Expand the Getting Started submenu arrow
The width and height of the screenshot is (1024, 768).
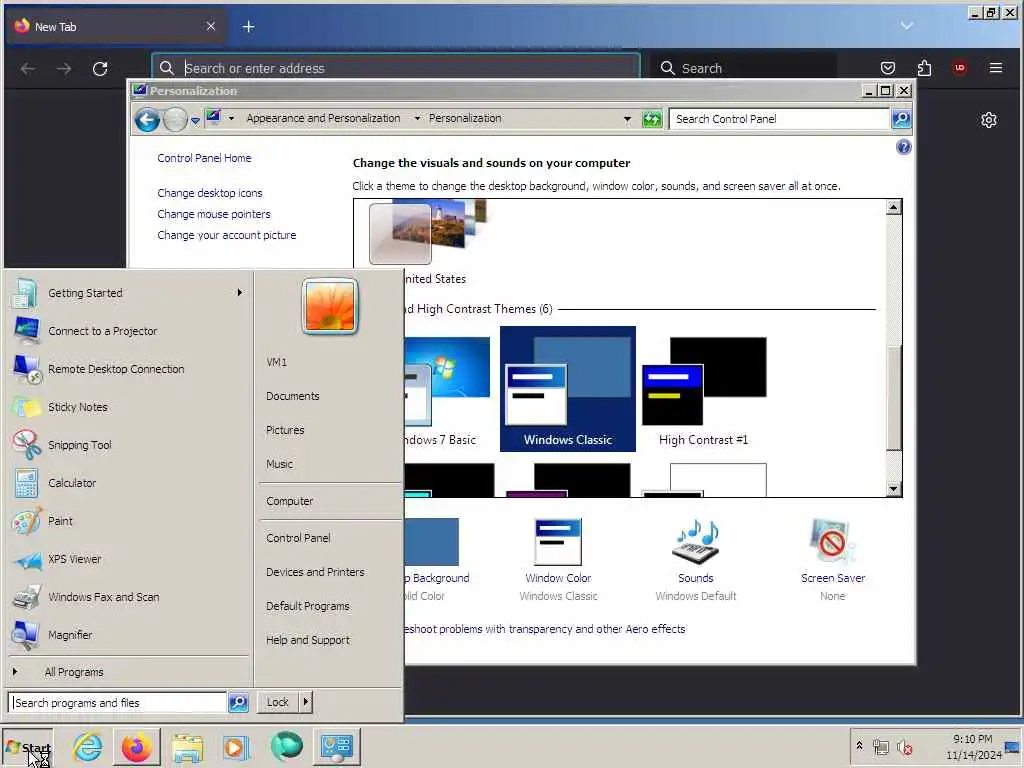pos(240,293)
